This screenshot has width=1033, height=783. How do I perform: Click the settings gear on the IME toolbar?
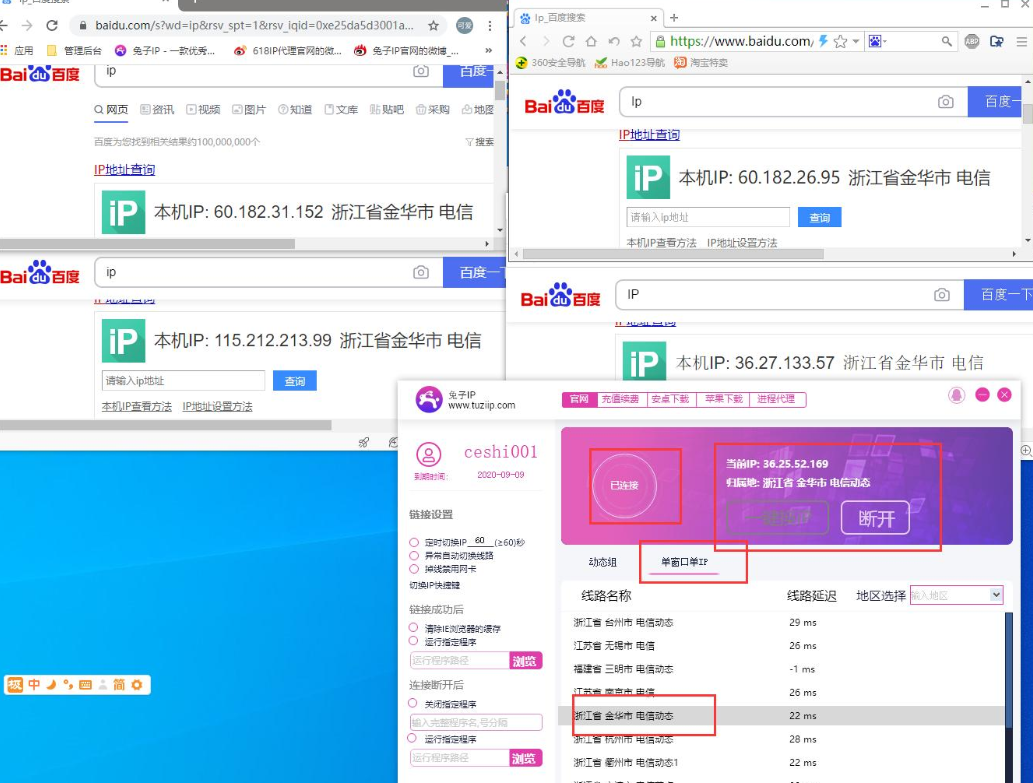click(x=137, y=685)
